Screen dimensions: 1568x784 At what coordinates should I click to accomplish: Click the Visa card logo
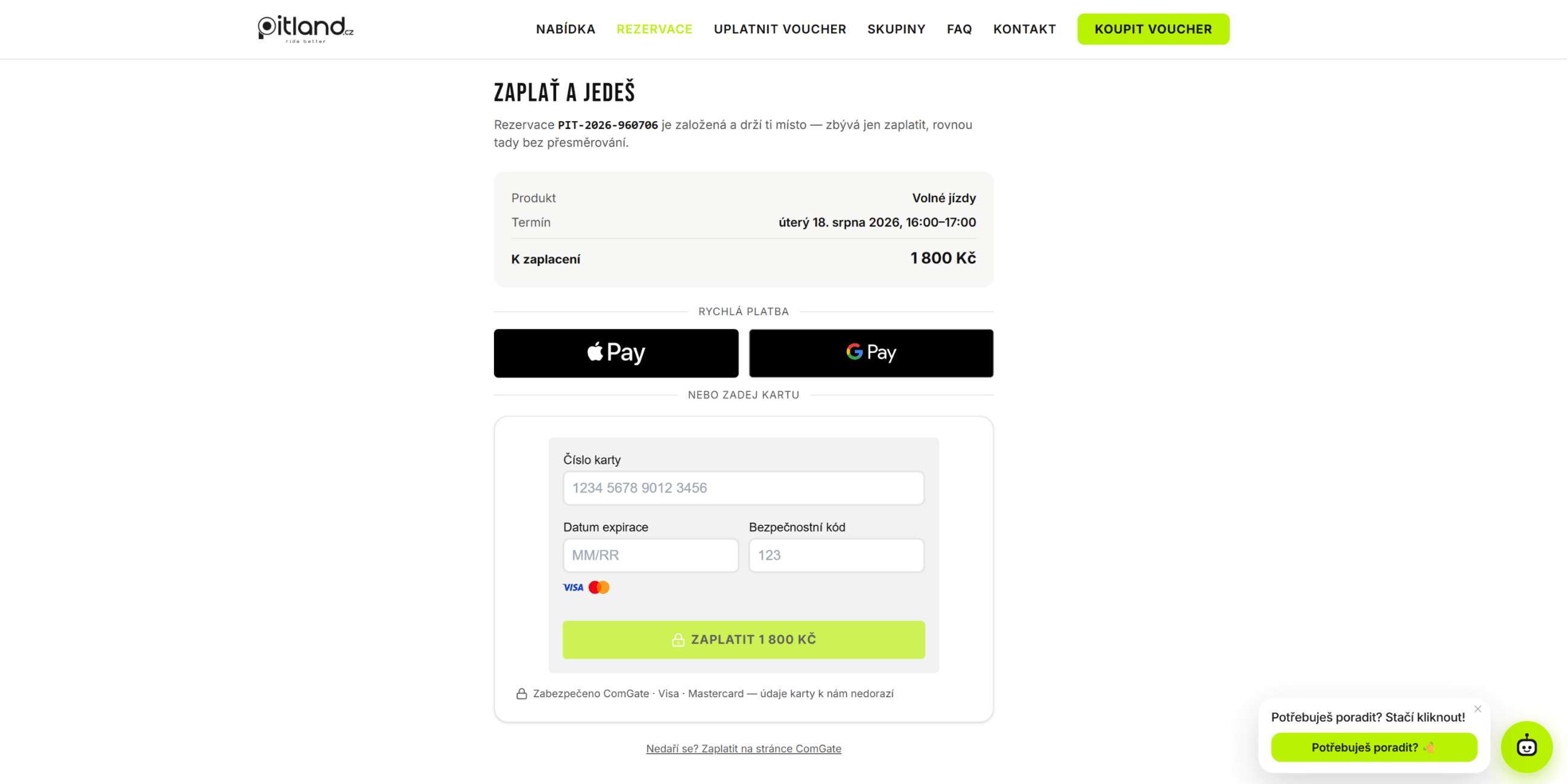tap(573, 587)
